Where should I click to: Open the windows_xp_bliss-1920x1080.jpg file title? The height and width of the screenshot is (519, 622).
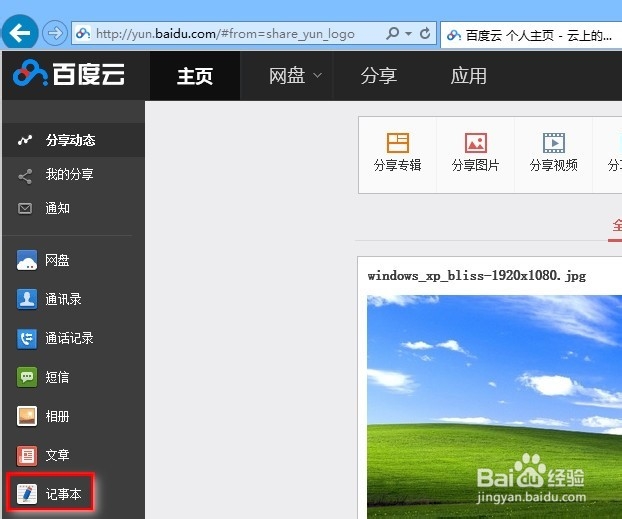pos(477,276)
